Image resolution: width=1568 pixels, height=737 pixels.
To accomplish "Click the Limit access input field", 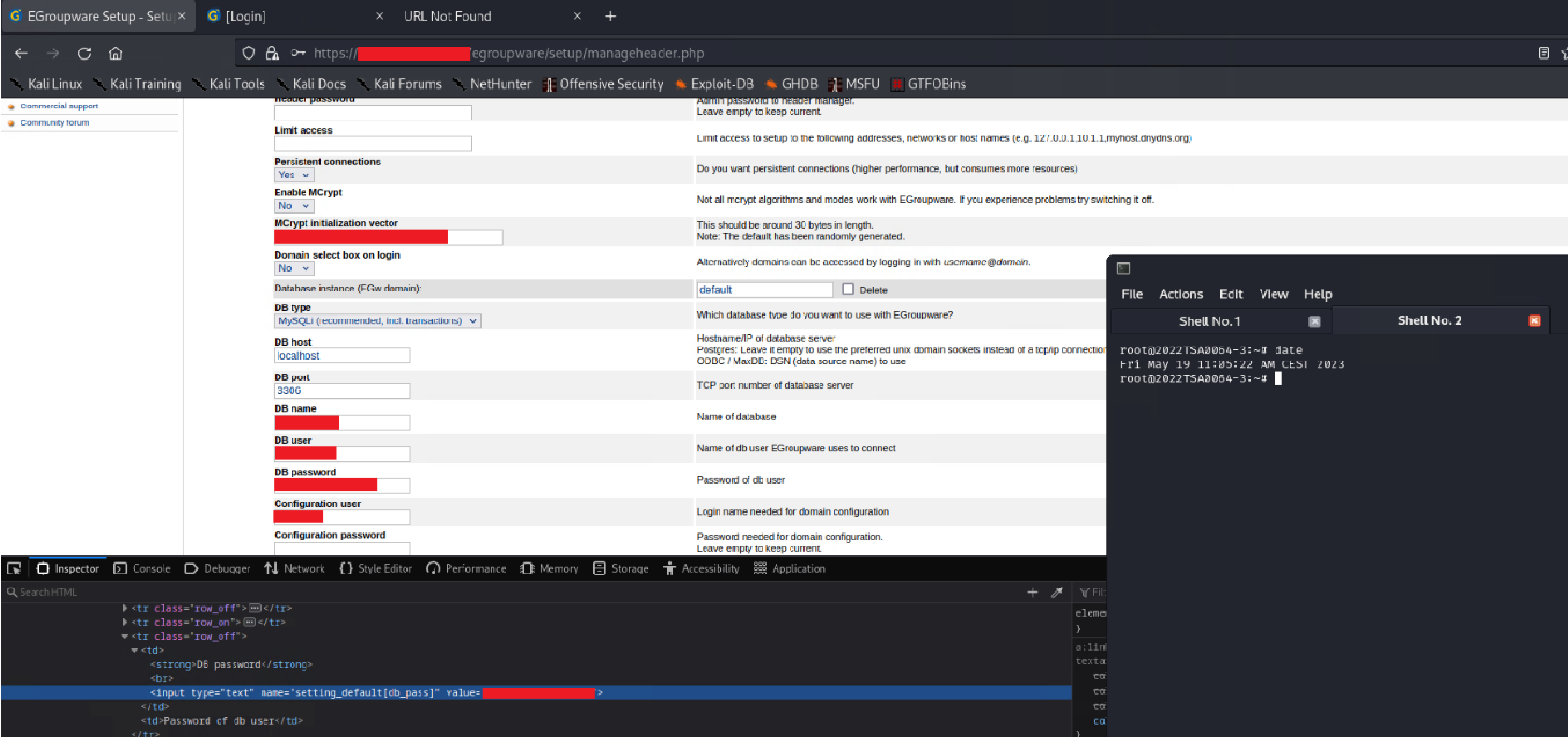I will (373, 144).
